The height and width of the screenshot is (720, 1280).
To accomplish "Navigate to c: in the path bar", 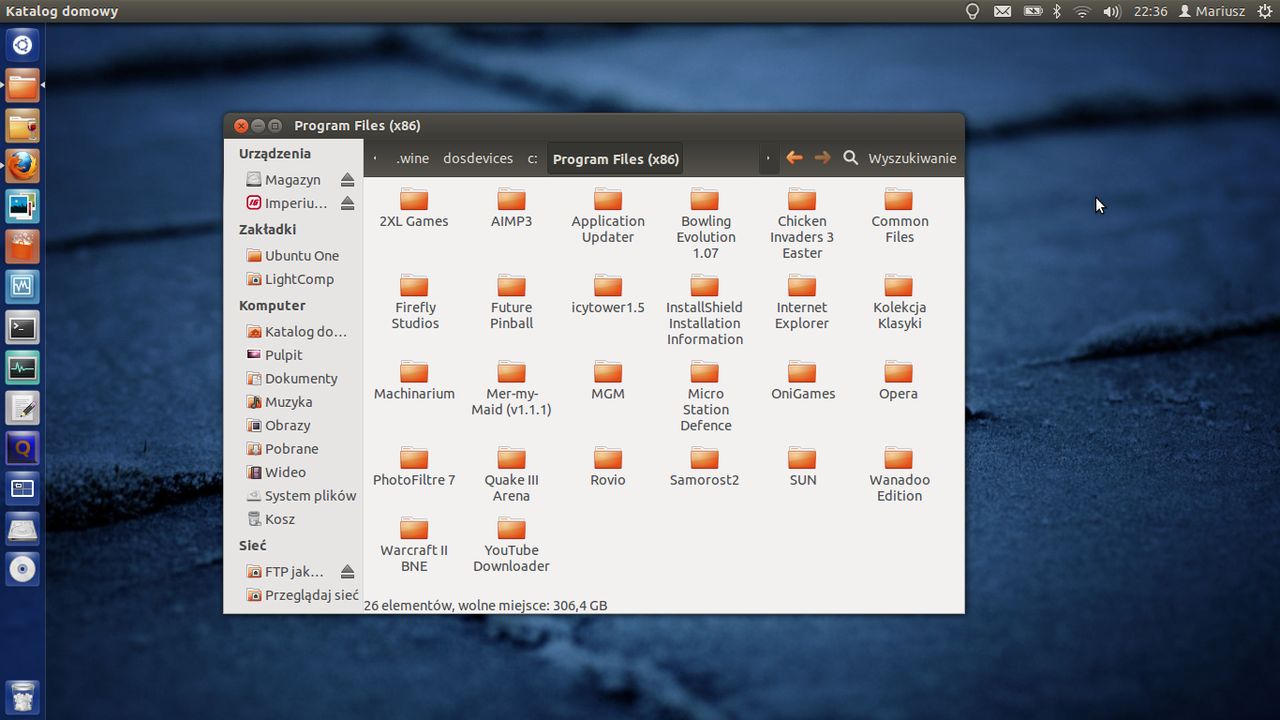I will (x=532, y=158).
